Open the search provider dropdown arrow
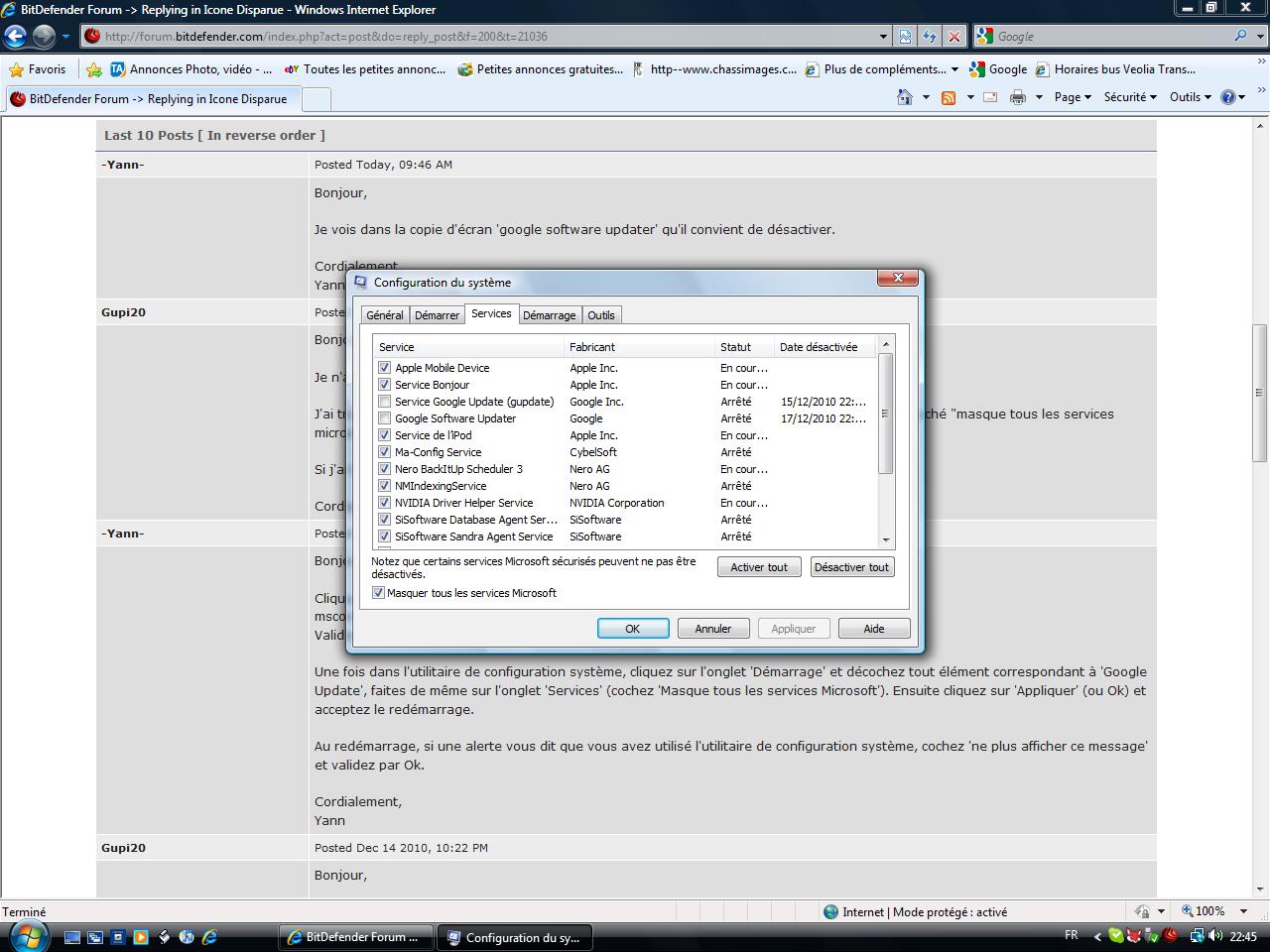The width and height of the screenshot is (1270, 952). click(x=1258, y=36)
